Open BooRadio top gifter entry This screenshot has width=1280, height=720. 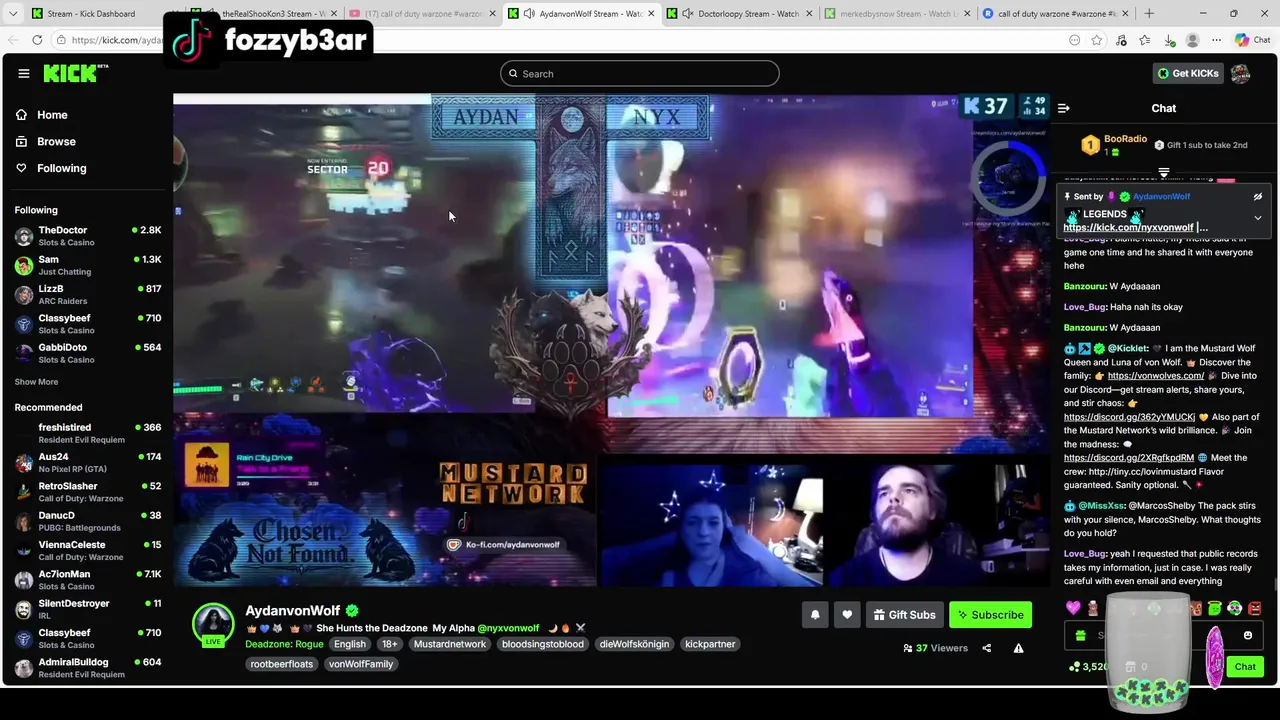click(1115, 145)
